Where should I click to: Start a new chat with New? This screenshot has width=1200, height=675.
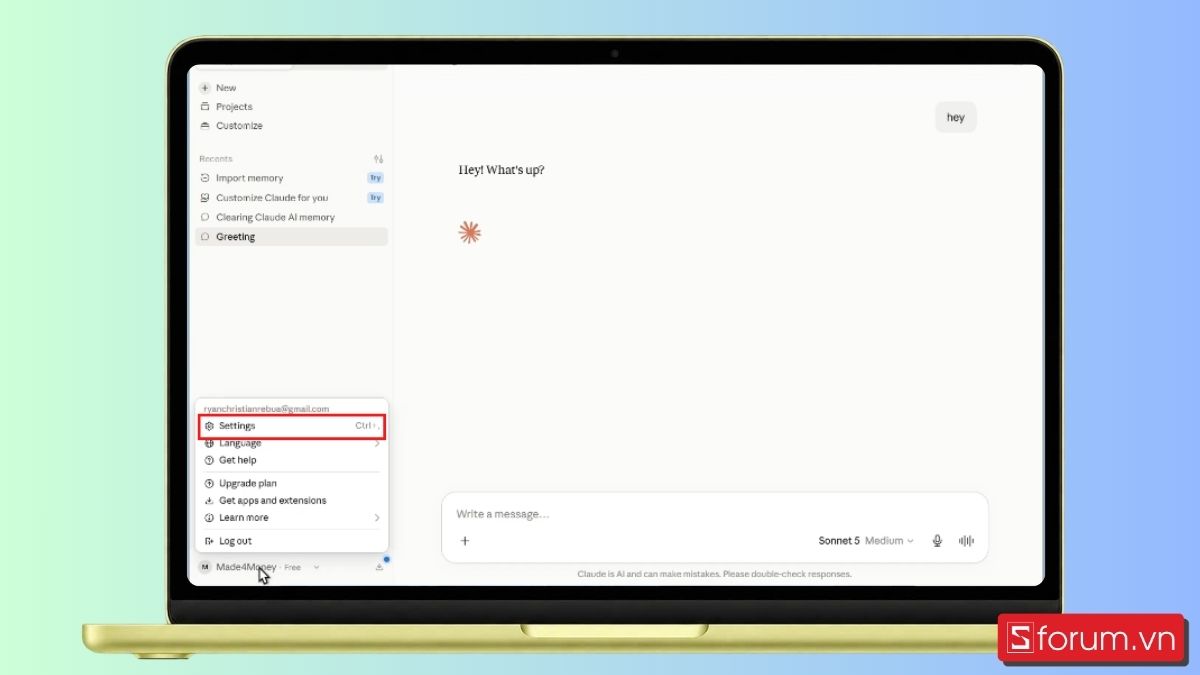click(219, 88)
